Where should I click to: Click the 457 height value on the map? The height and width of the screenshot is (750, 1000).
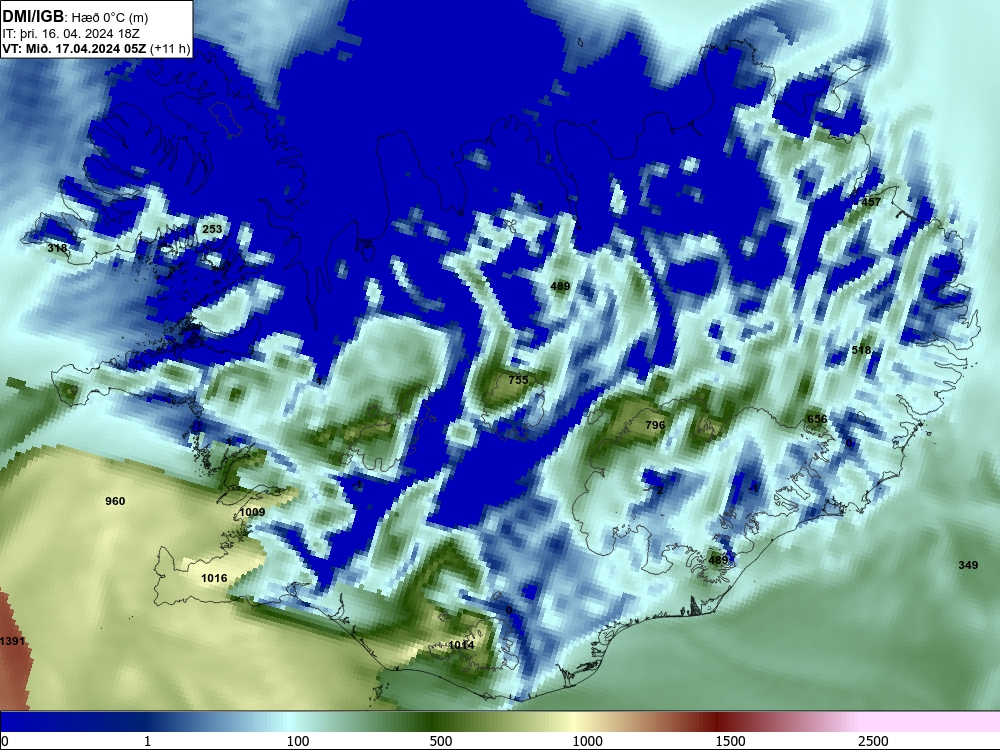[871, 202]
